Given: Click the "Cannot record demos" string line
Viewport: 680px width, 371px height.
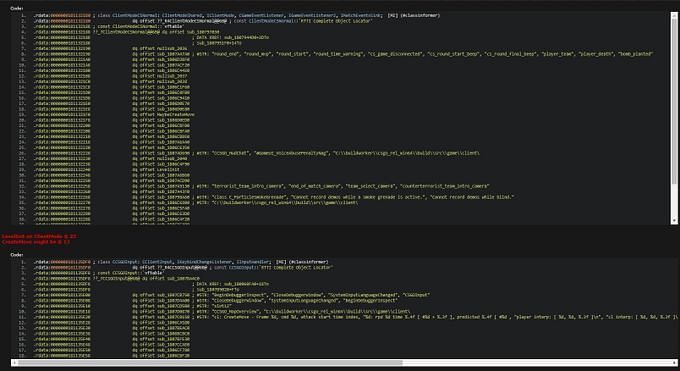Looking at the screenshot, I should click(274, 197).
